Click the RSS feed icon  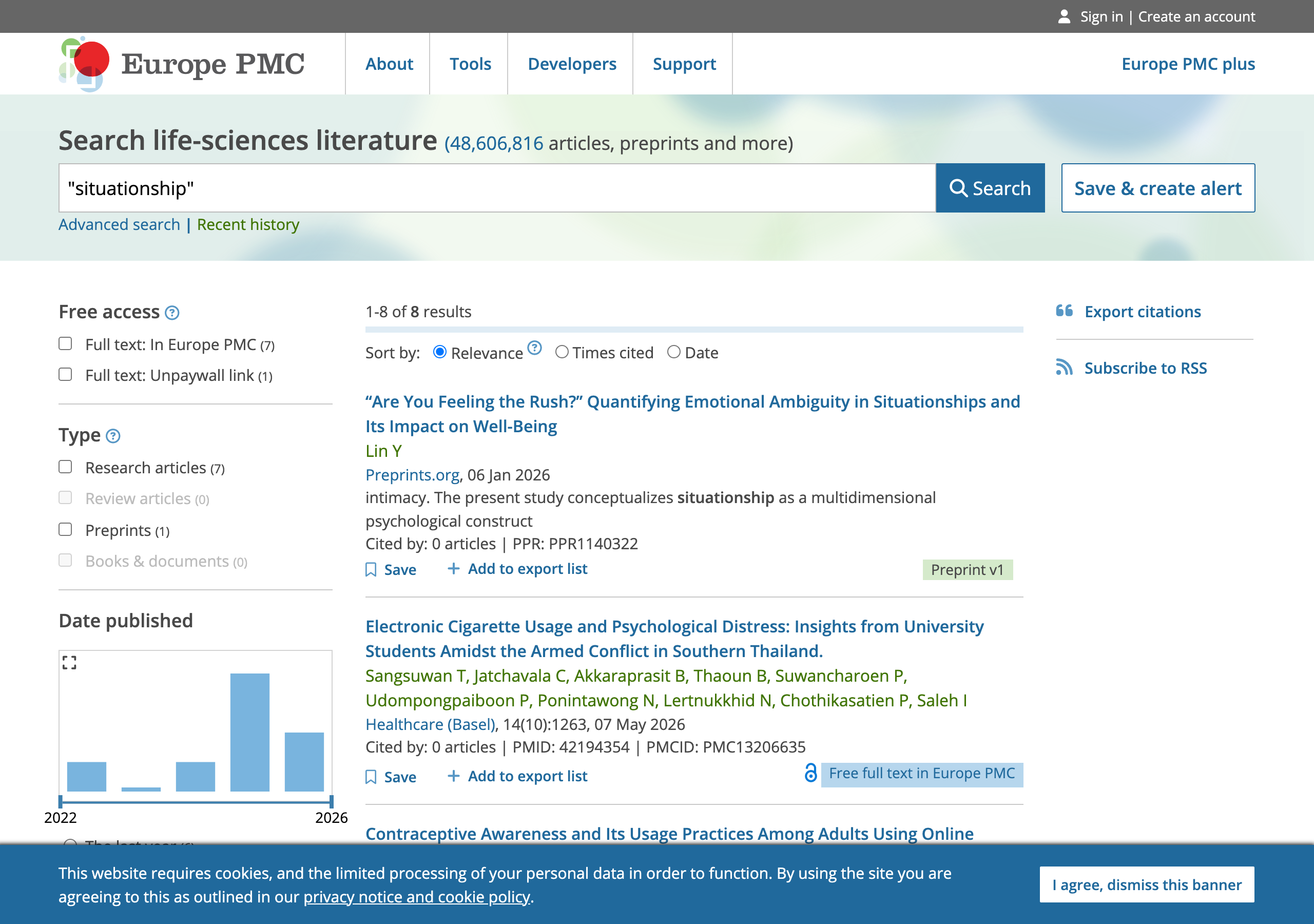[x=1065, y=367]
